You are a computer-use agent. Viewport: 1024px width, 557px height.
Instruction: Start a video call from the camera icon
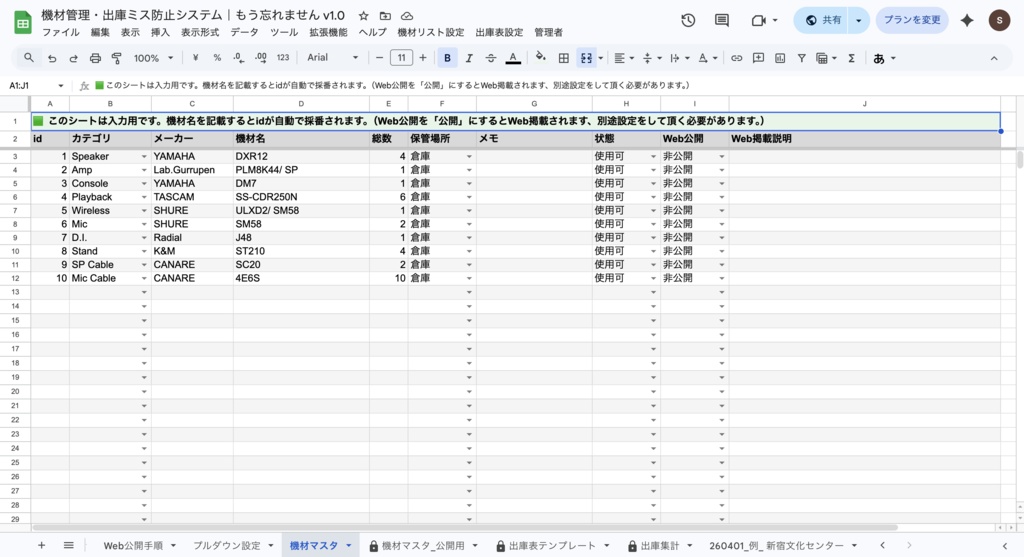point(758,20)
